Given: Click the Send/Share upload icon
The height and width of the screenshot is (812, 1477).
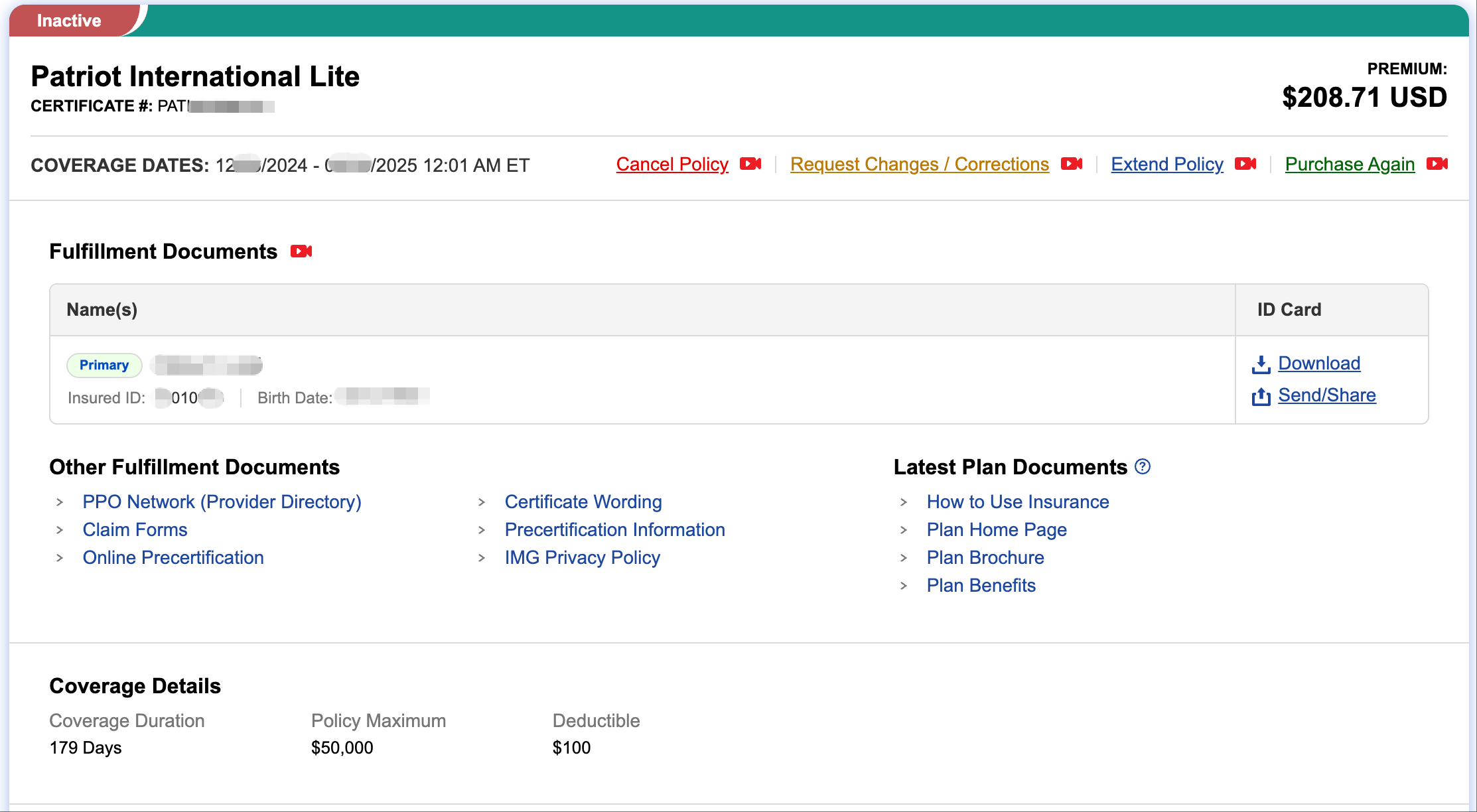Looking at the screenshot, I should [x=1261, y=396].
